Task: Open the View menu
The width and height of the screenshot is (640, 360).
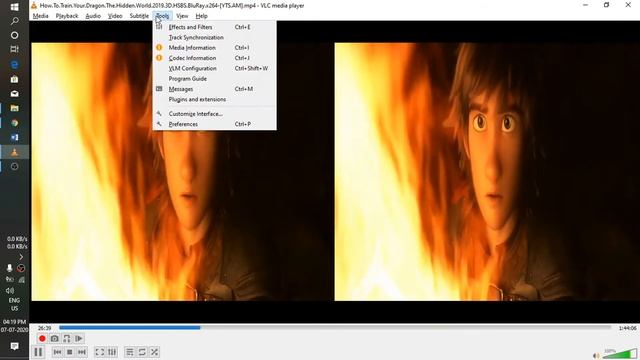Action: click(x=182, y=16)
